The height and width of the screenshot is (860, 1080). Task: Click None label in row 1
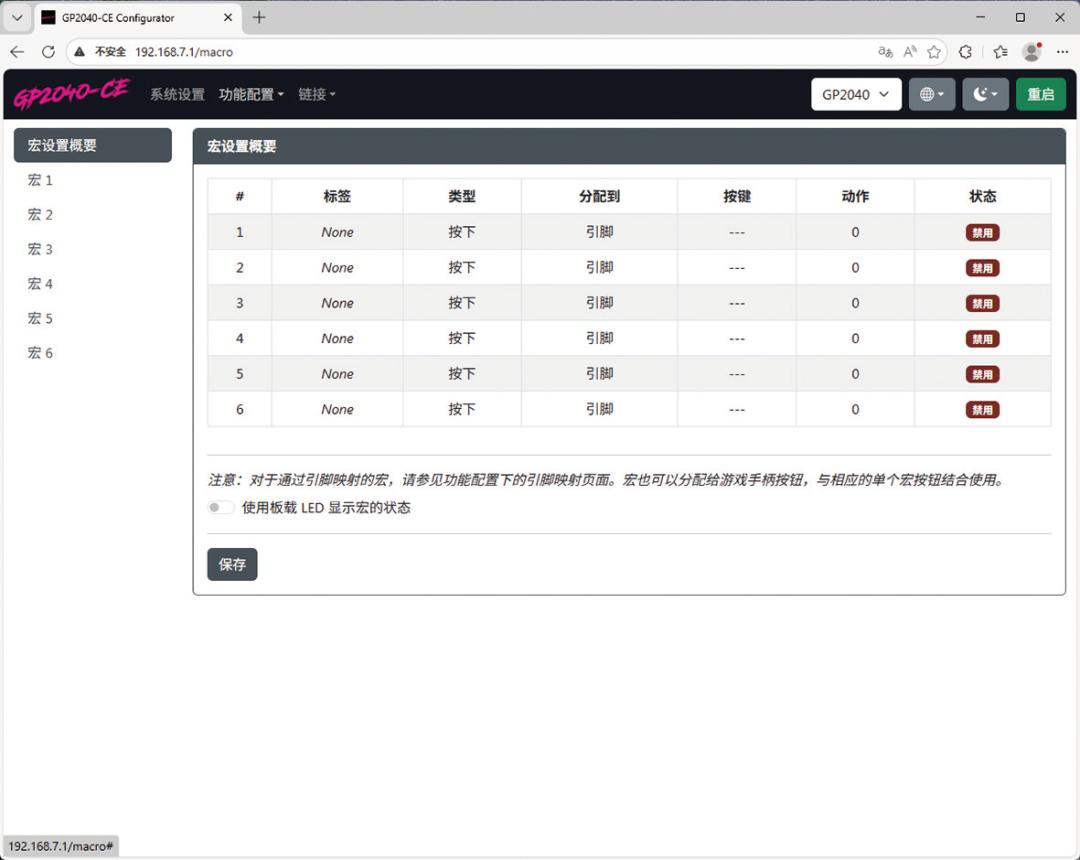pyautogui.click(x=338, y=232)
